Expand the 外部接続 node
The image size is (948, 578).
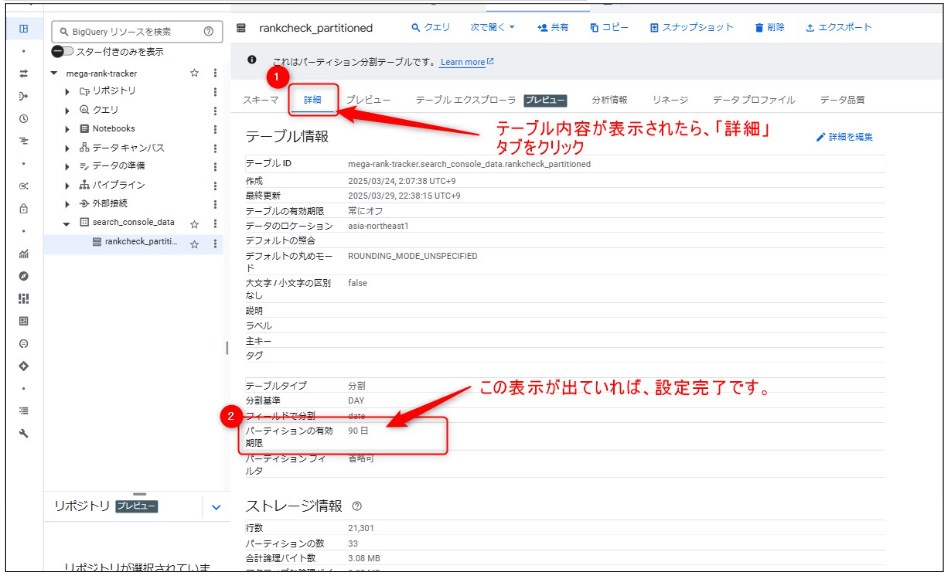[x=67, y=204]
